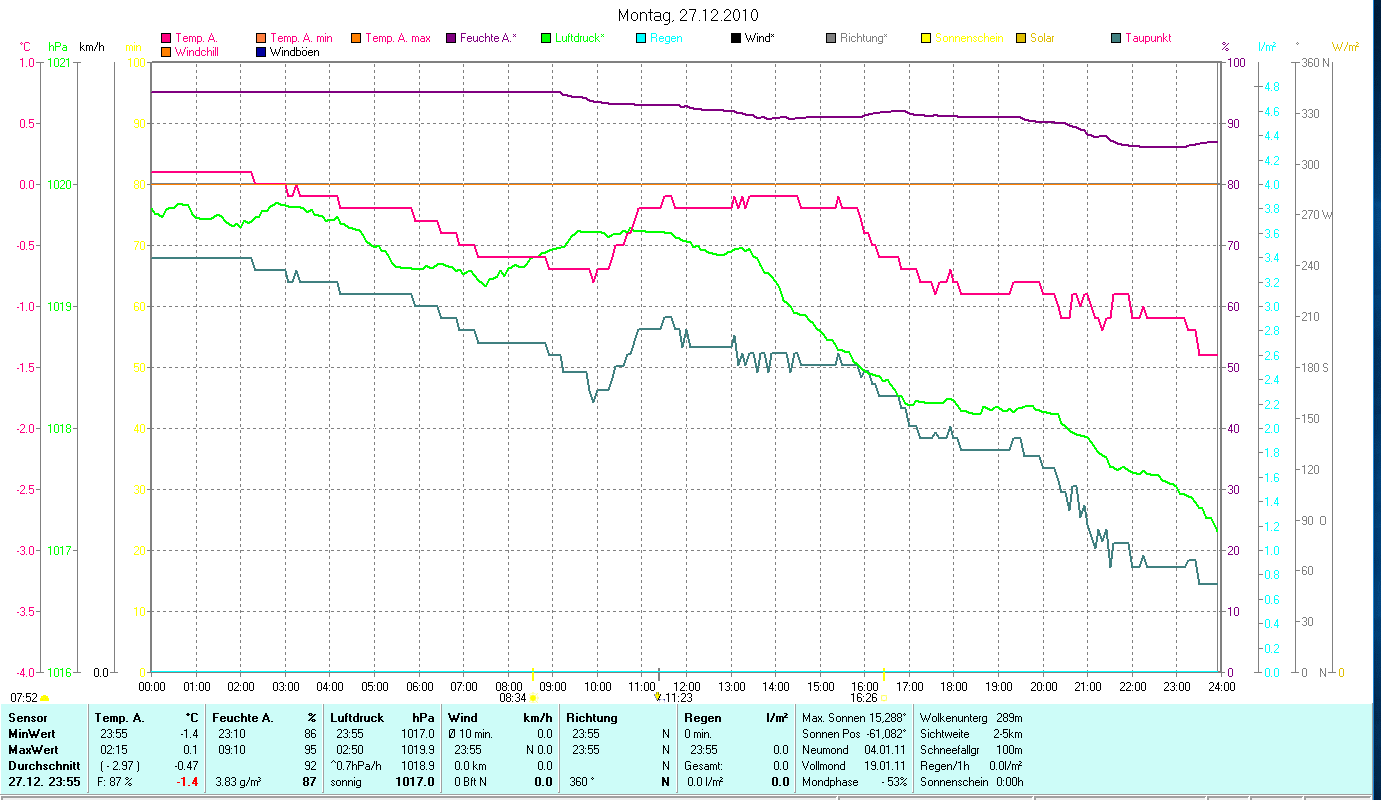Click the Schneefallgr 100m entry

[x=970, y=750]
